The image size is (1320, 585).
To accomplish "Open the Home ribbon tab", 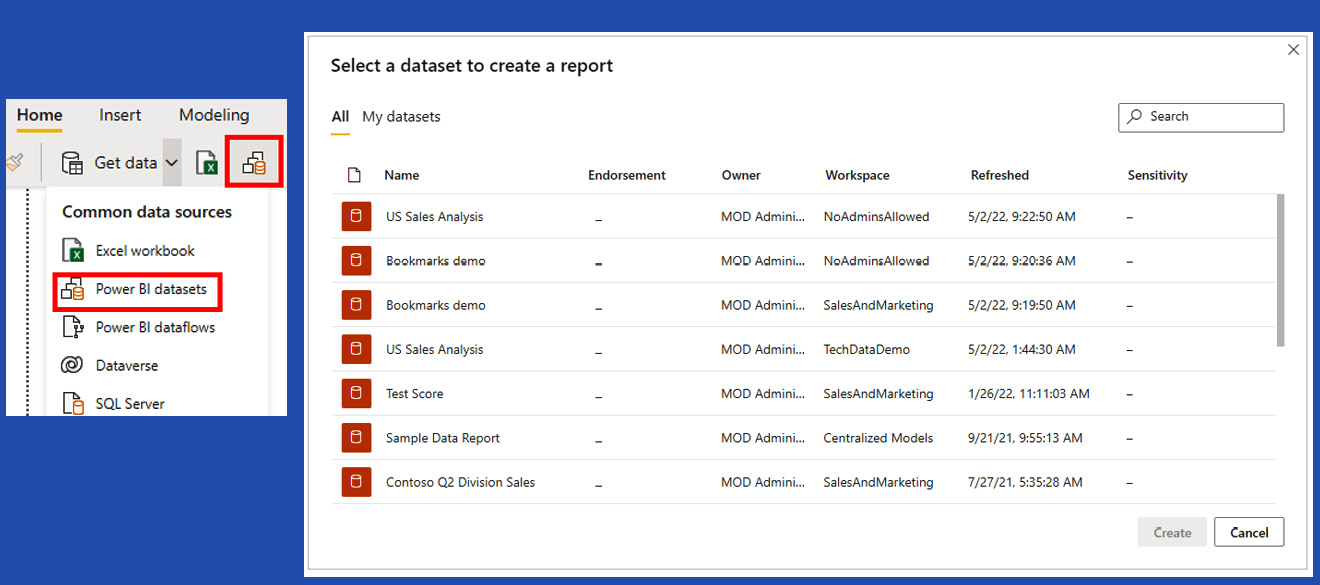I will pos(40,115).
